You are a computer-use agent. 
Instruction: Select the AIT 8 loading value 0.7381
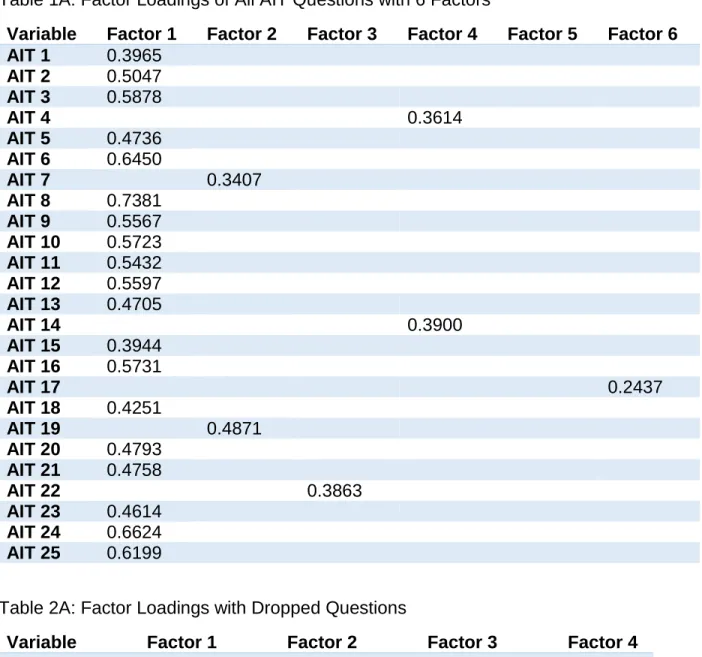pos(134,201)
